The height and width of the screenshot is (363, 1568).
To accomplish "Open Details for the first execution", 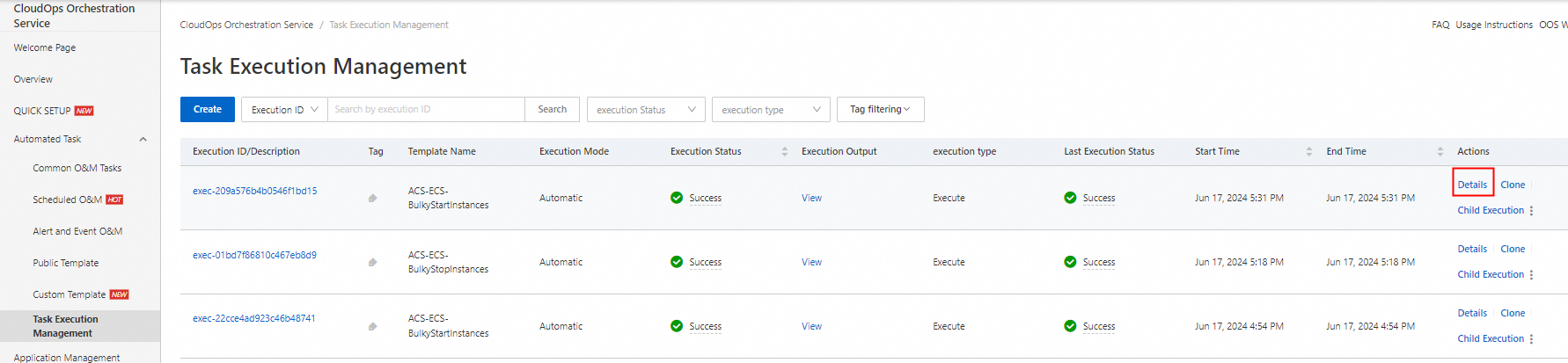I will [x=1472, y=185].
